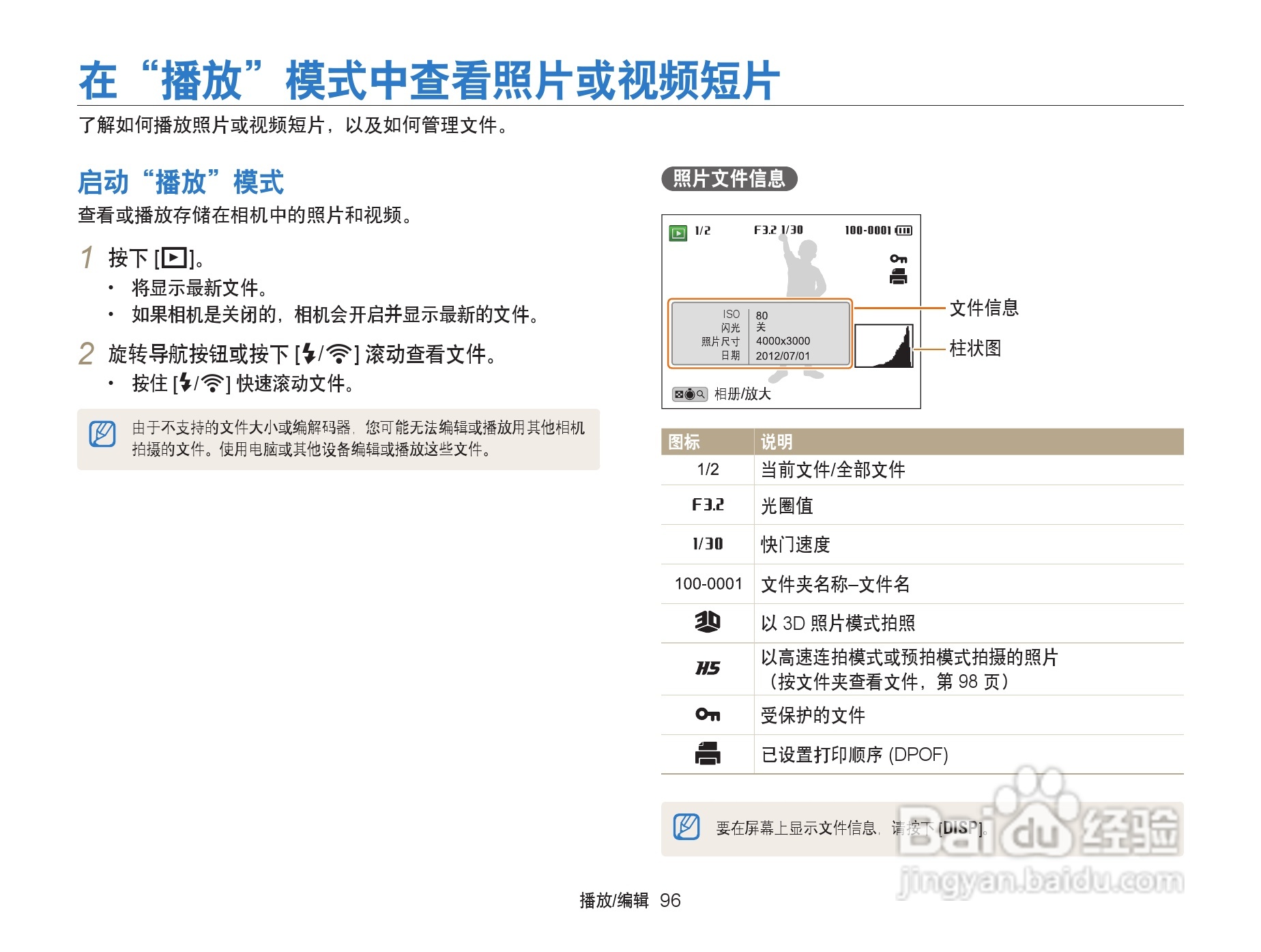Click the '将显示最新文件' bullet
1261x952 pixels.
point(199,287)
